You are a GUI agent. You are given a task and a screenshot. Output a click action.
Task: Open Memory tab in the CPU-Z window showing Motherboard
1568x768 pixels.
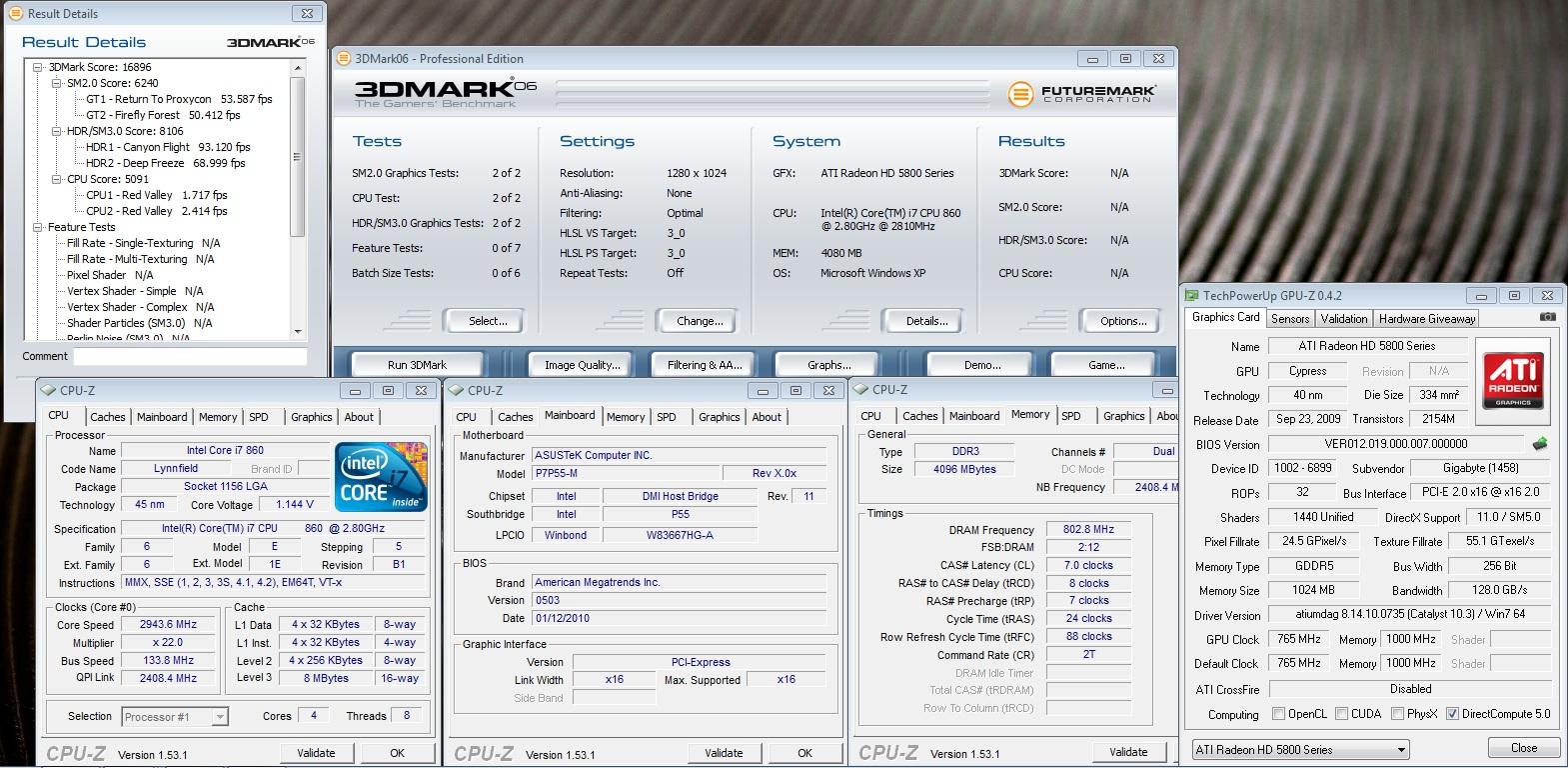click(x=626, y=417)
